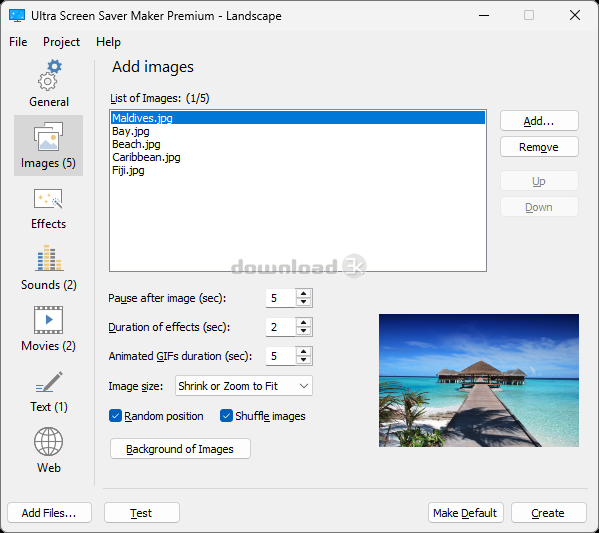Open the Effects magic wand icon
The image size is (599, 533).
tap(48, 199)
